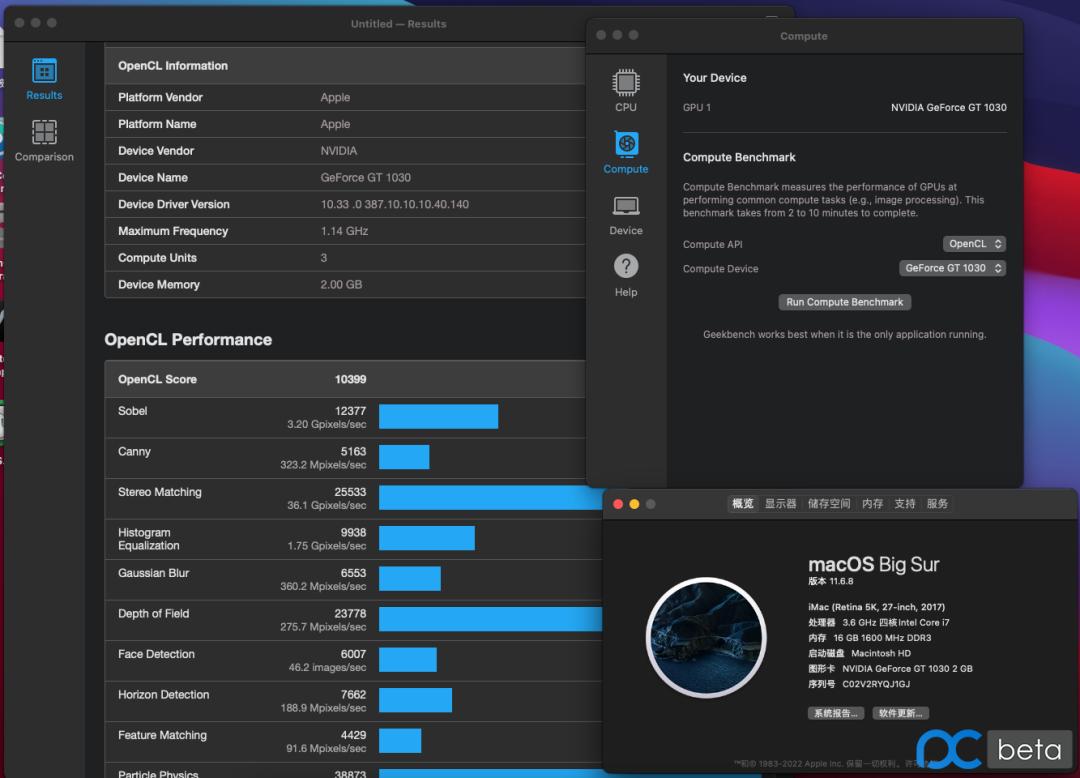Open the 支持 tab
1080x778 pixels.
[905, 504]
